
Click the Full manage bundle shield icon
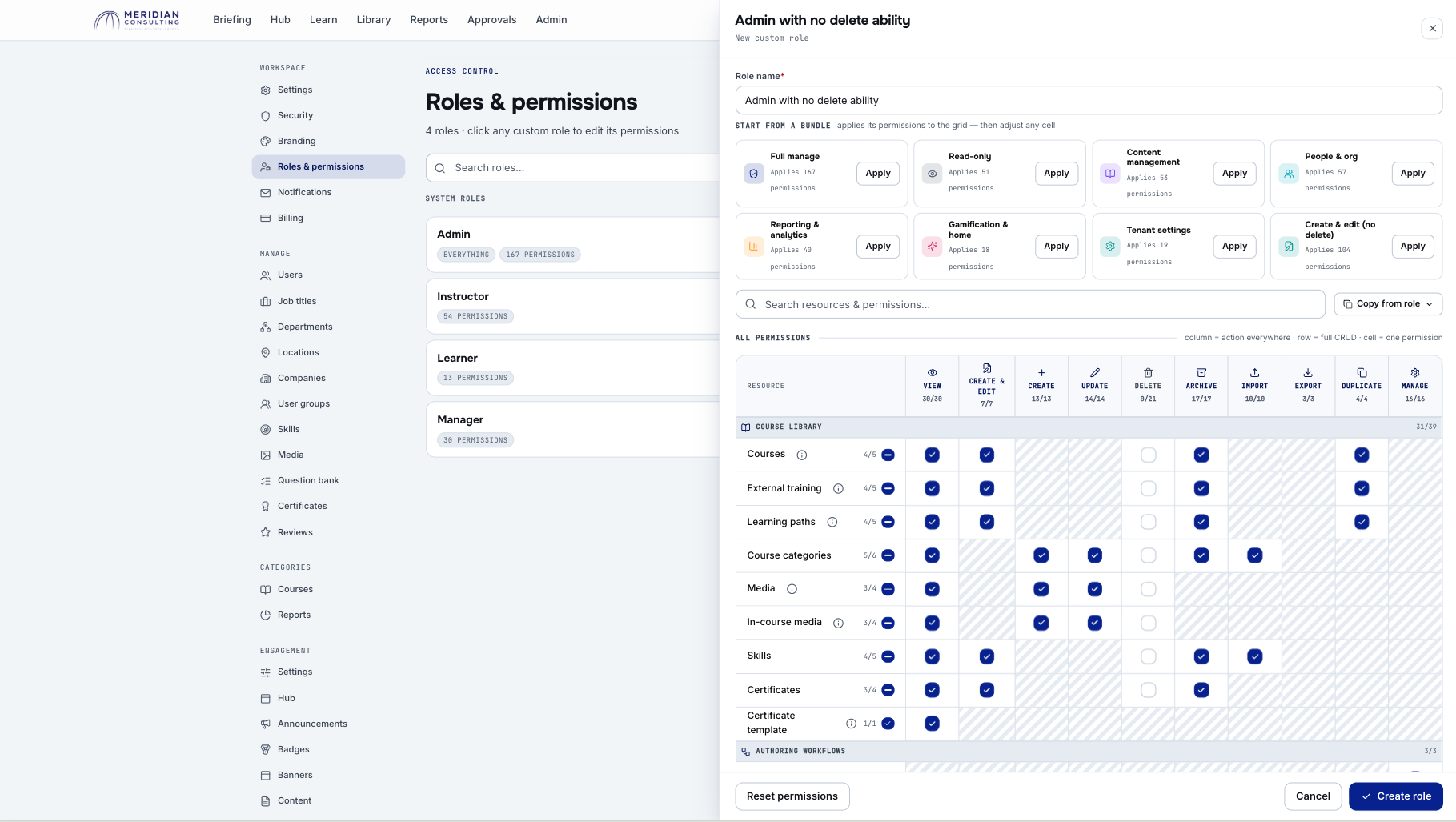click(754, 174)
